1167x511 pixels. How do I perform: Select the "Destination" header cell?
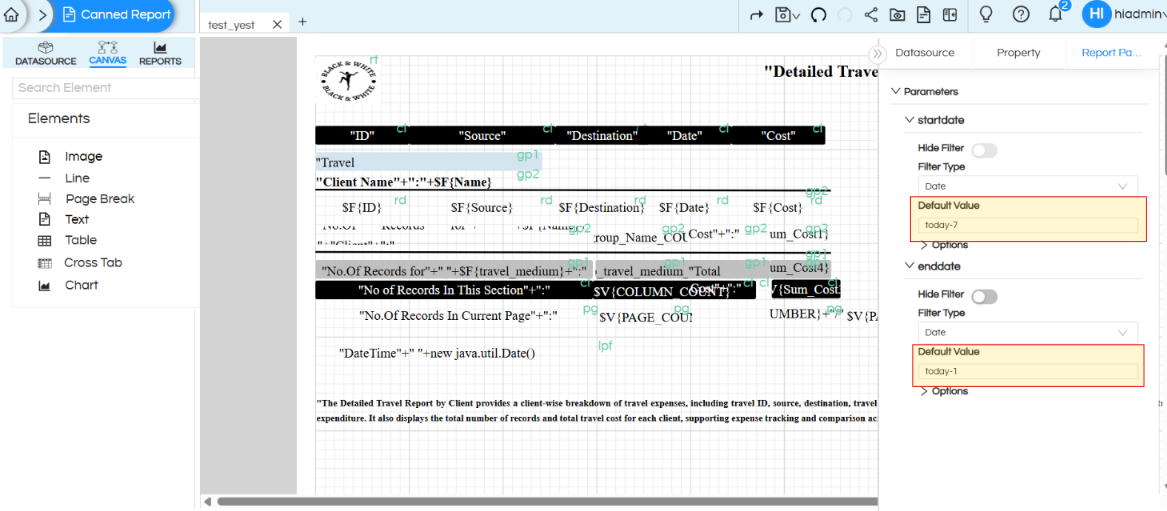(602, 135)
